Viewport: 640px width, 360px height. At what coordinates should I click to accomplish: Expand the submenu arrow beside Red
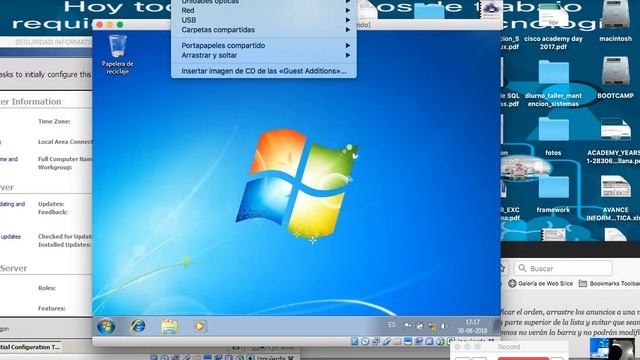click(x=348, y=10)
